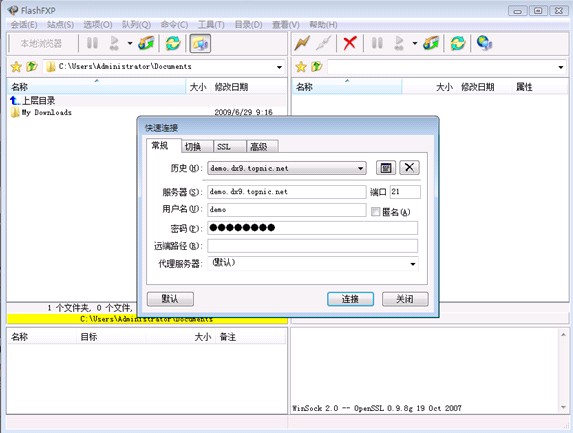
Task: Click the 服务器 server input field
Action: [286, 192]
